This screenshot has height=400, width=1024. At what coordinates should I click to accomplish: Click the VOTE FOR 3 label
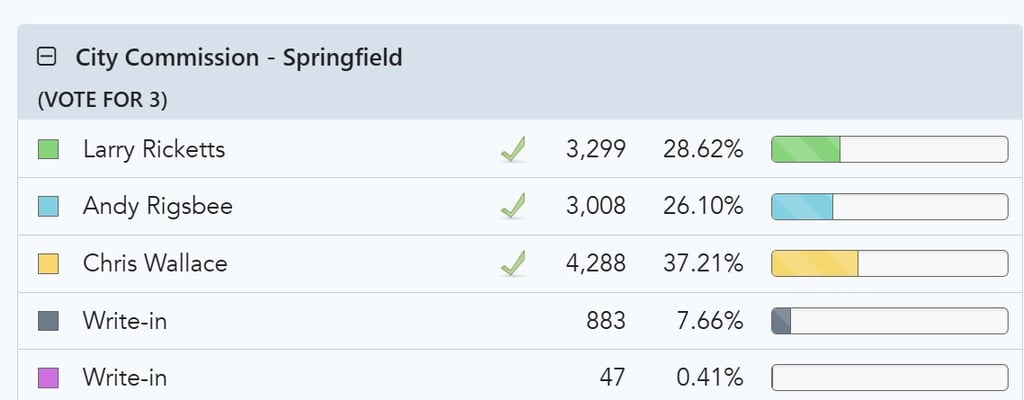coord(103,101)
